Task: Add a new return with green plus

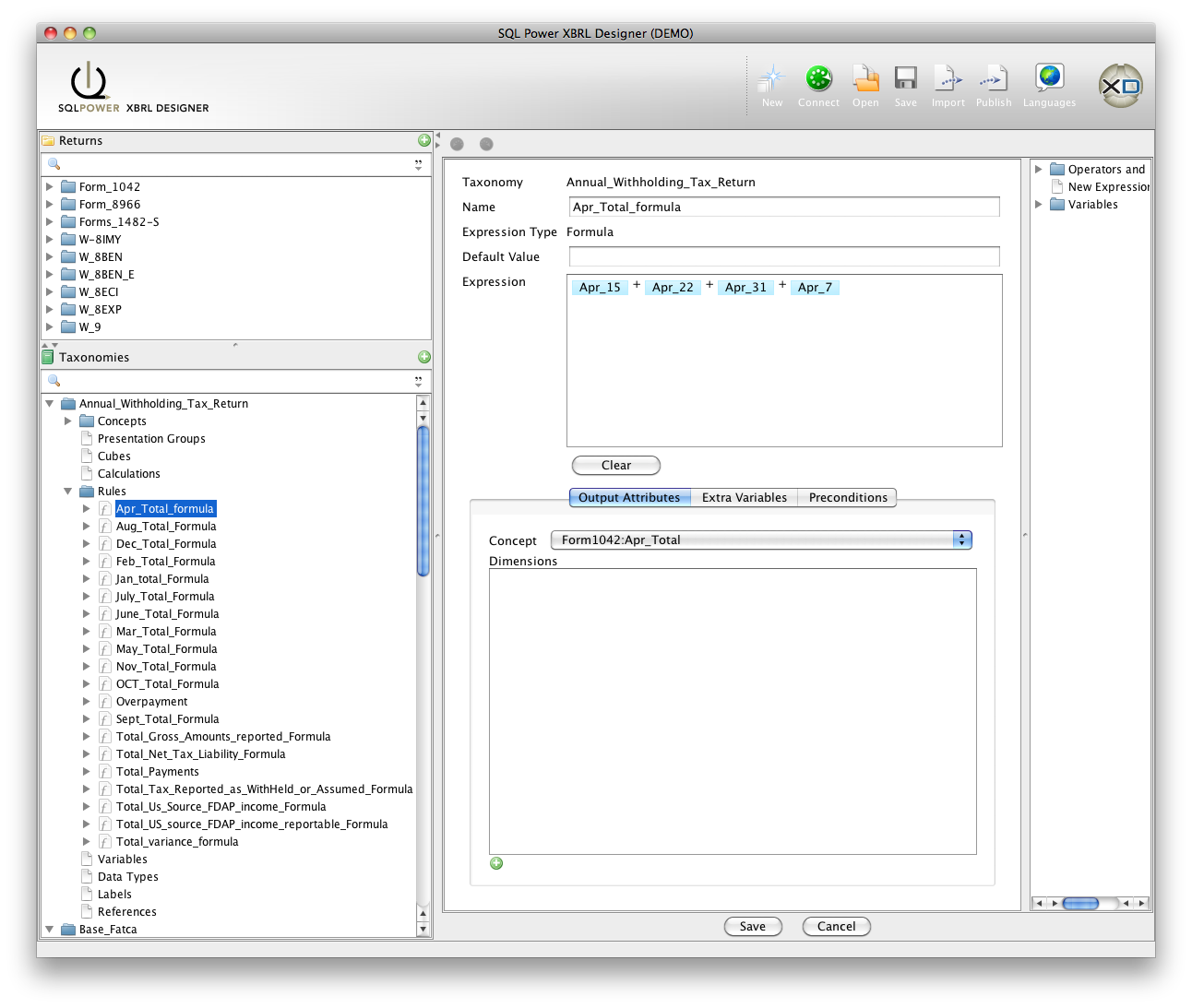Action: tap(424, 140)
